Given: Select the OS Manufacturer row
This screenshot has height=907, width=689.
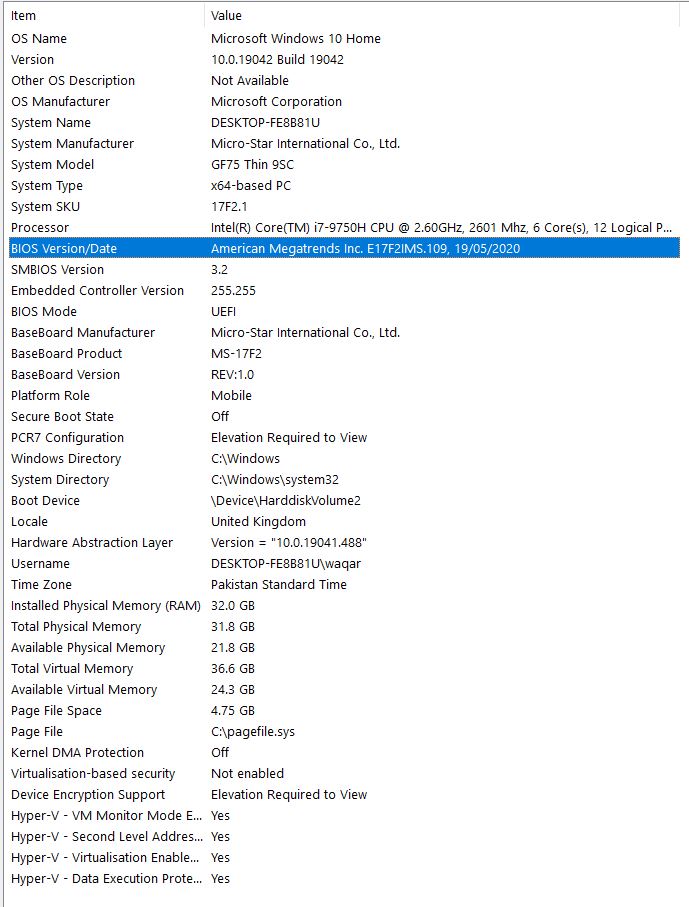Looking at the screenshot, I should pyautogui.click(x=344, y=102).
